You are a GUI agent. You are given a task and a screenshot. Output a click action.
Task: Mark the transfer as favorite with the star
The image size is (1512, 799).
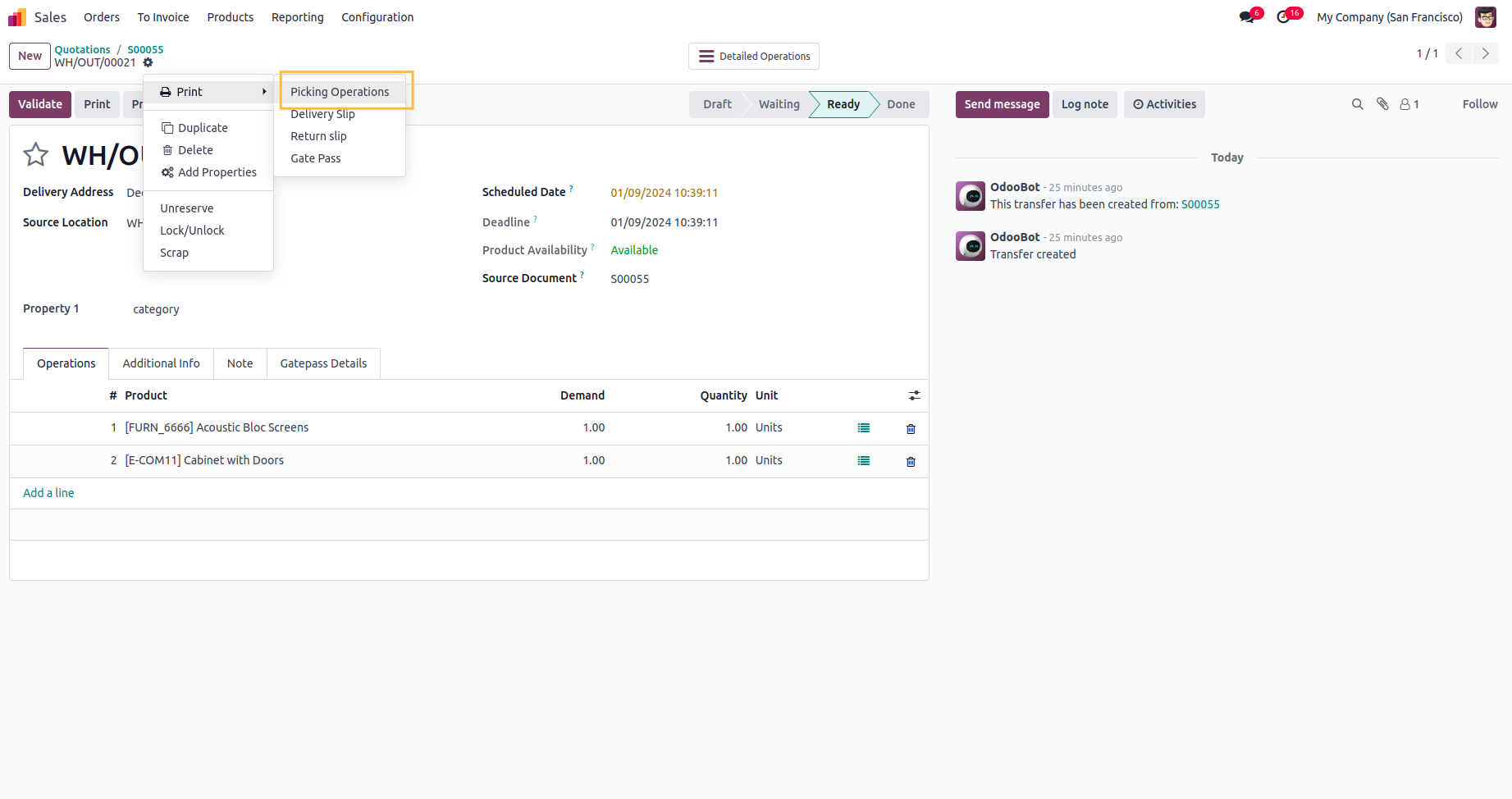click(x=36, y=154)
